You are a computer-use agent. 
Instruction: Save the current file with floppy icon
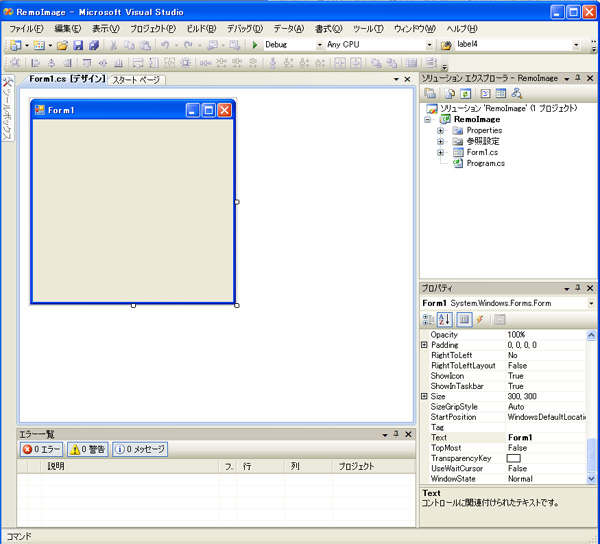coord(78,45)
